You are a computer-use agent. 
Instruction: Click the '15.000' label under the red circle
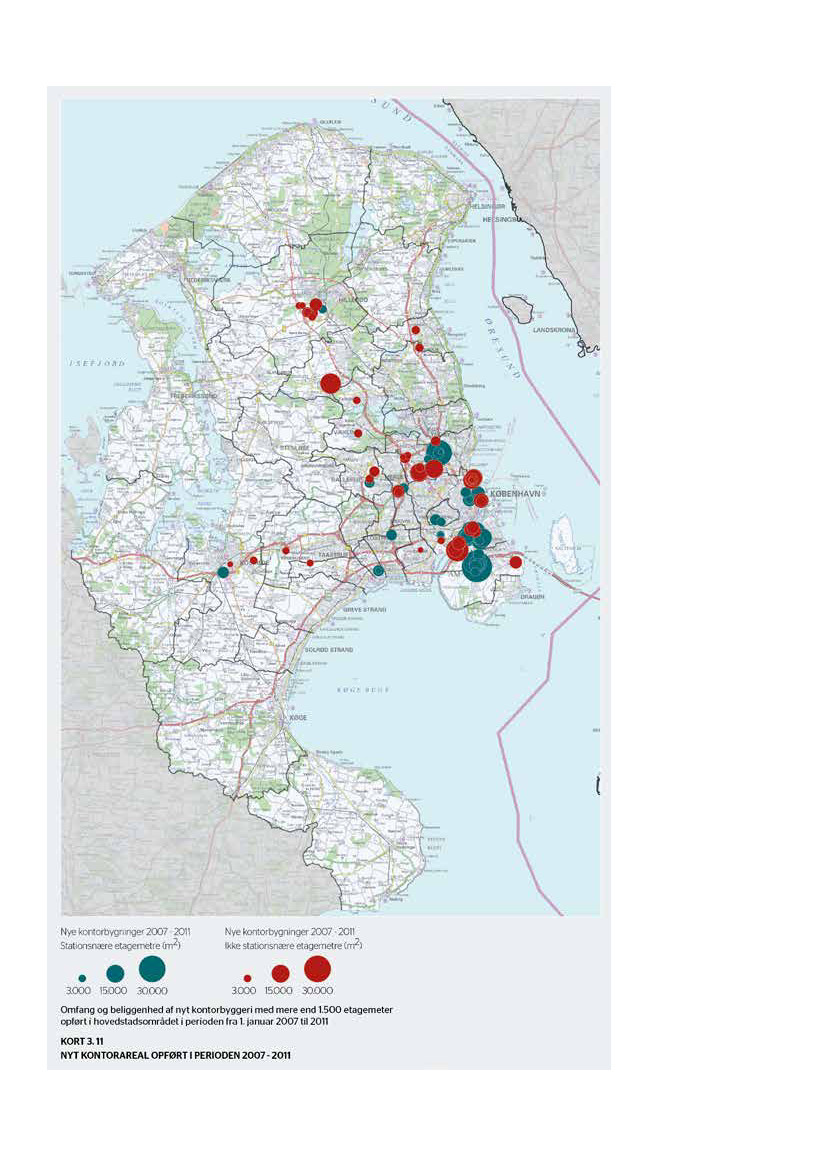(279, 991)
